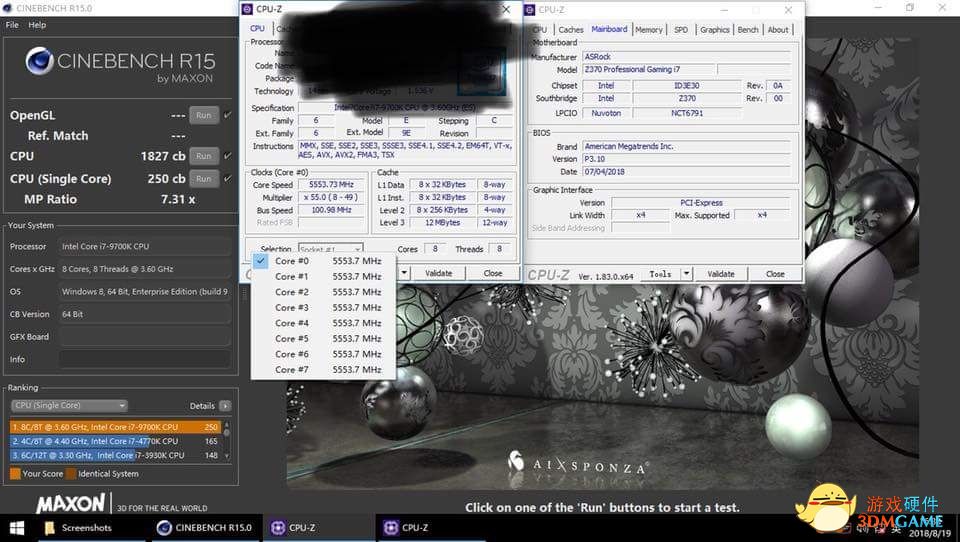Run the OpenGL benchmark test
The width and height of the screenshot is (960, 542).
click(x=204, y=115)
